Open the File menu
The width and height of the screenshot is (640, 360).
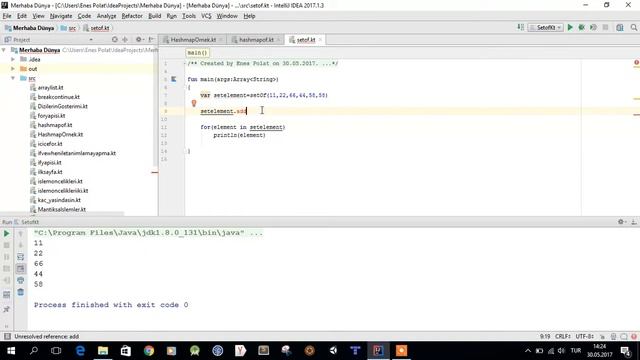coord(7,16)
